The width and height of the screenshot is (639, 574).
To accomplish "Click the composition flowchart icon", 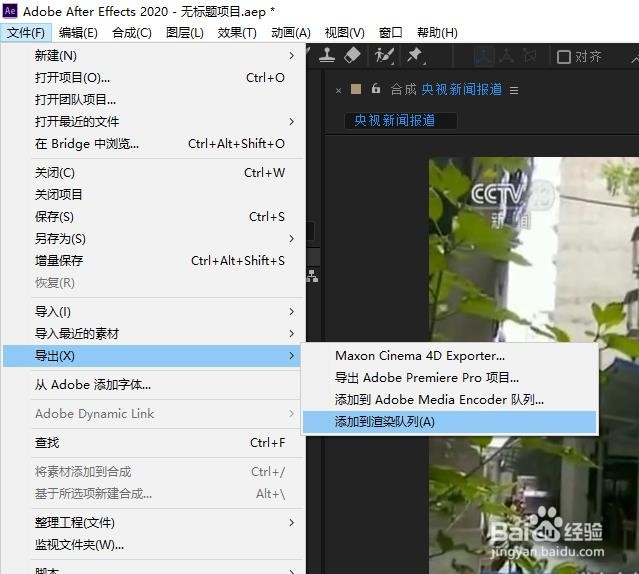I will [x=313, y=276].
